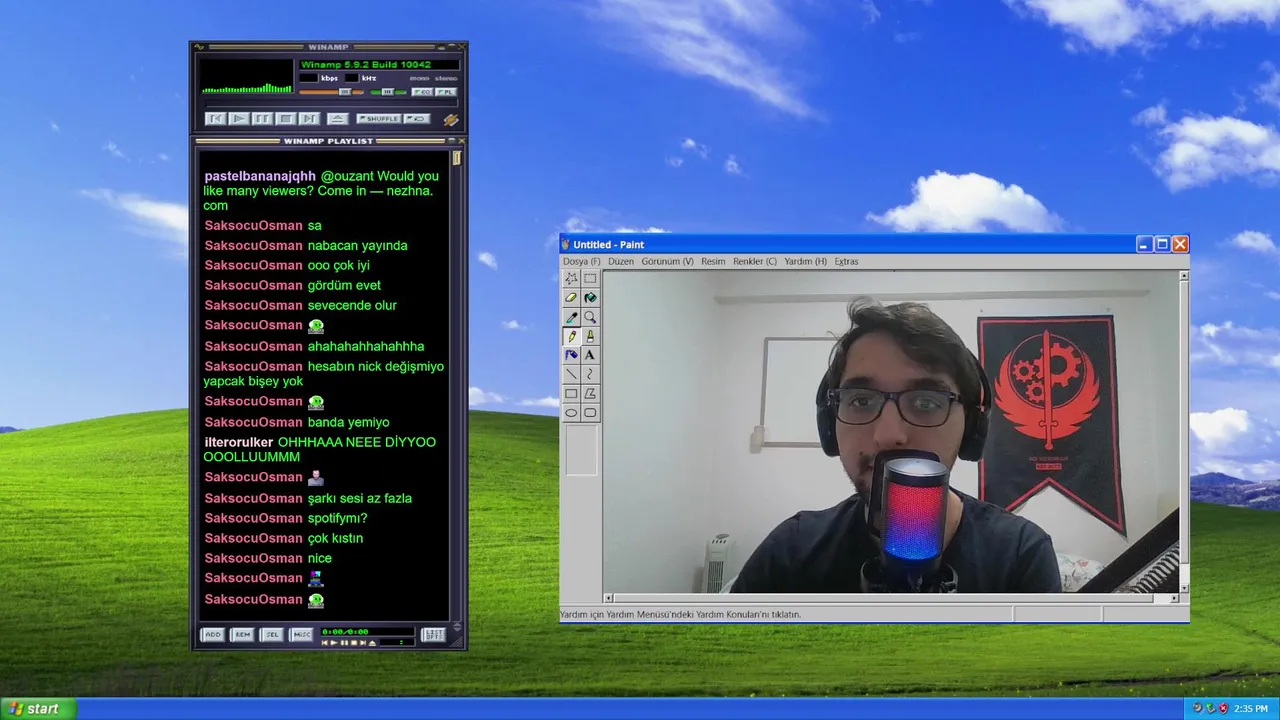Toggle the PL playlist window button
Viewport: 1280px width, 720px height.
coord(446,92)
